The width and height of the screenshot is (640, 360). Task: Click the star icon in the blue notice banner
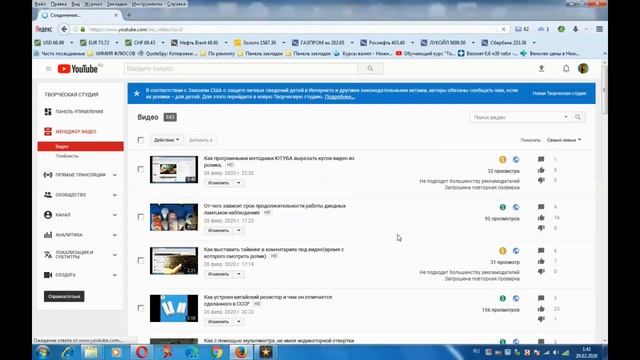point(137,93)
